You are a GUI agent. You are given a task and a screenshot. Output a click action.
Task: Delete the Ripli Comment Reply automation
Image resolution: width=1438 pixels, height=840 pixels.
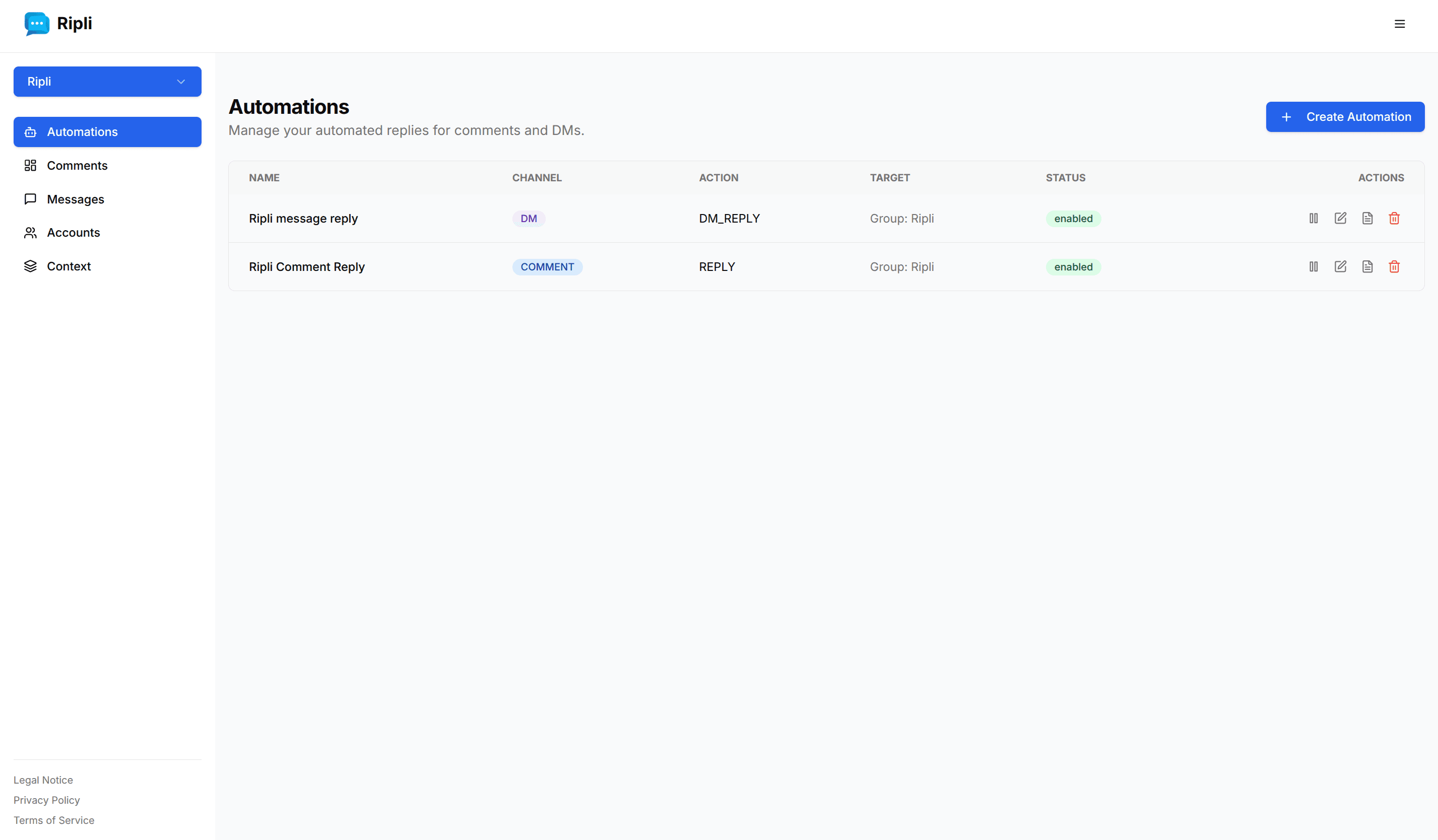(x=1394, y=266)
